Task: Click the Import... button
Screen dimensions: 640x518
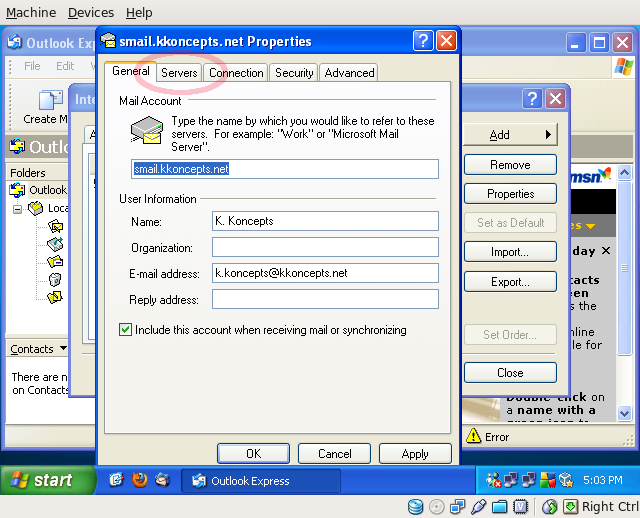Action: point(510,252)
